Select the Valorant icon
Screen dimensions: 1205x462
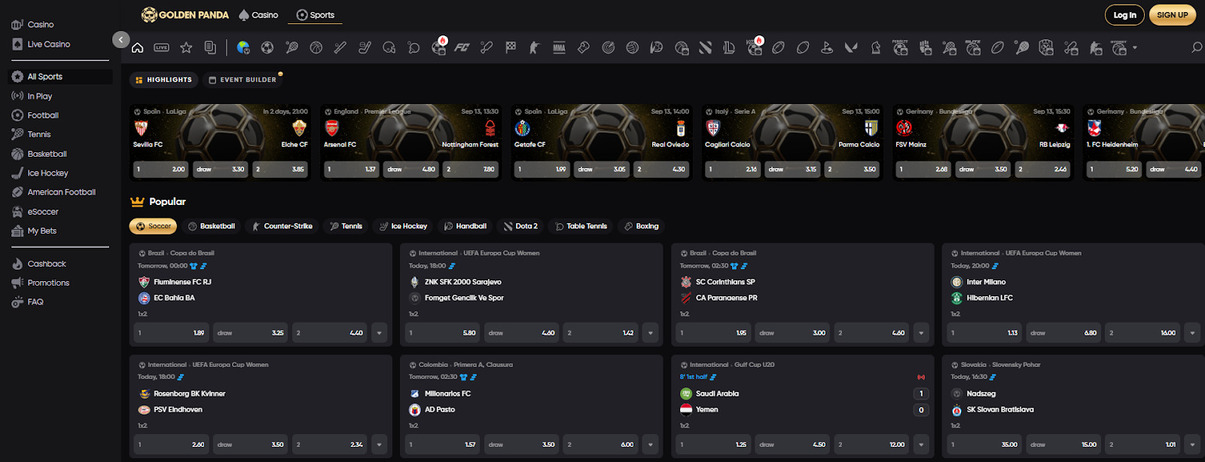click(851, 47)
